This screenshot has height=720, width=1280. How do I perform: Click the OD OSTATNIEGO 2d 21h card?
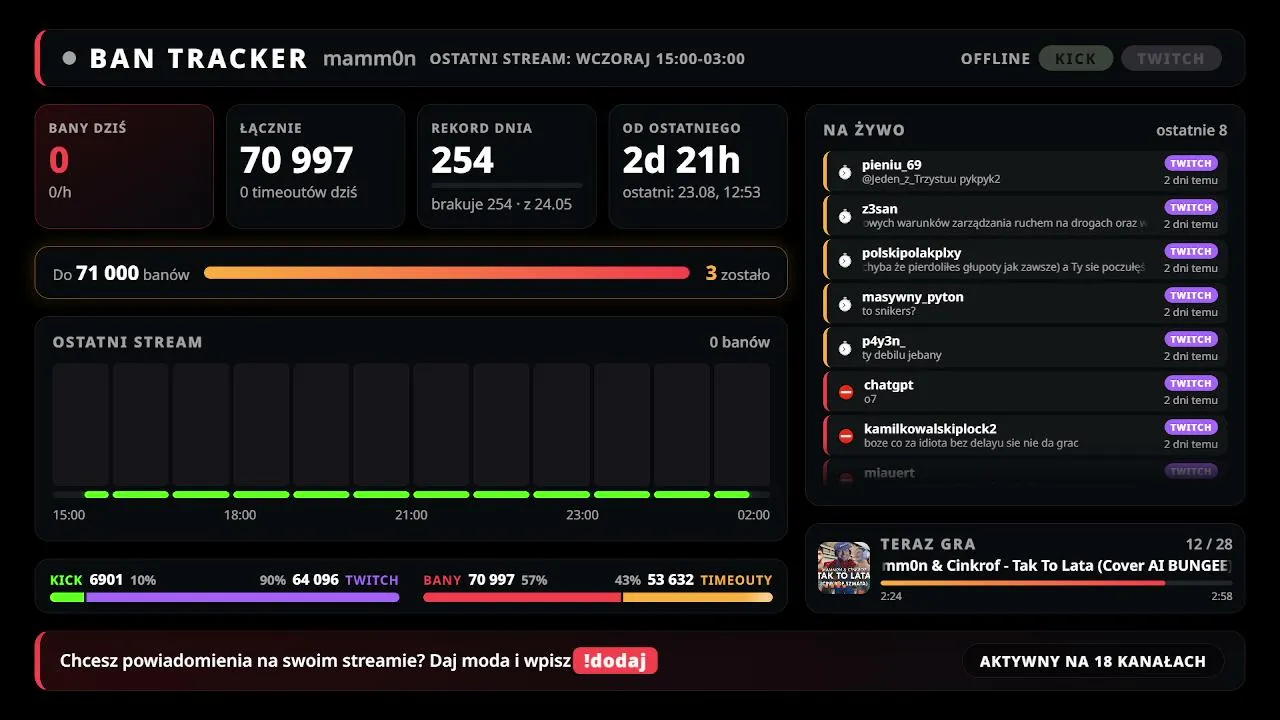[x=698, y=166]
